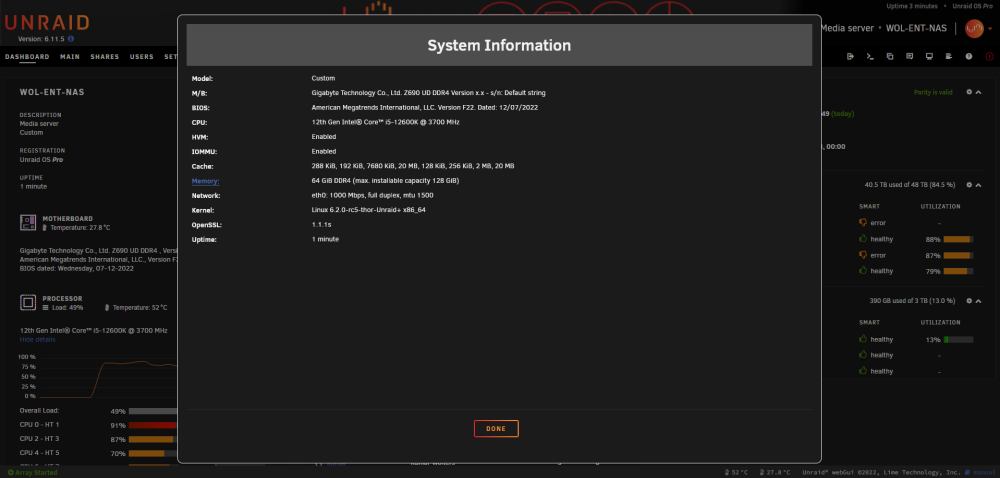
Task: Collapse the Parity panel chevron
Action: [x=978, y=92]
